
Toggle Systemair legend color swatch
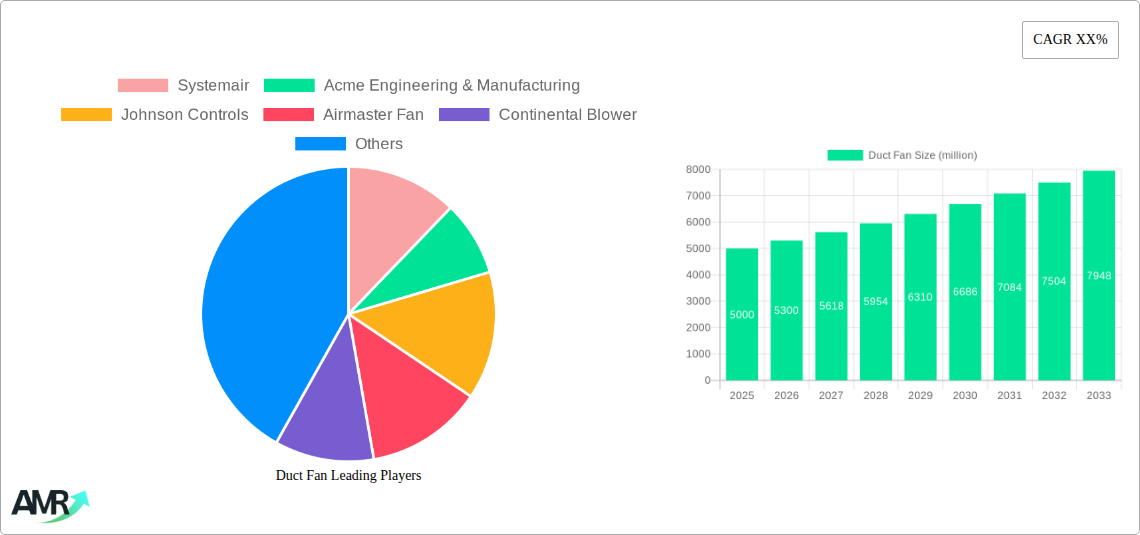(142, 86)
